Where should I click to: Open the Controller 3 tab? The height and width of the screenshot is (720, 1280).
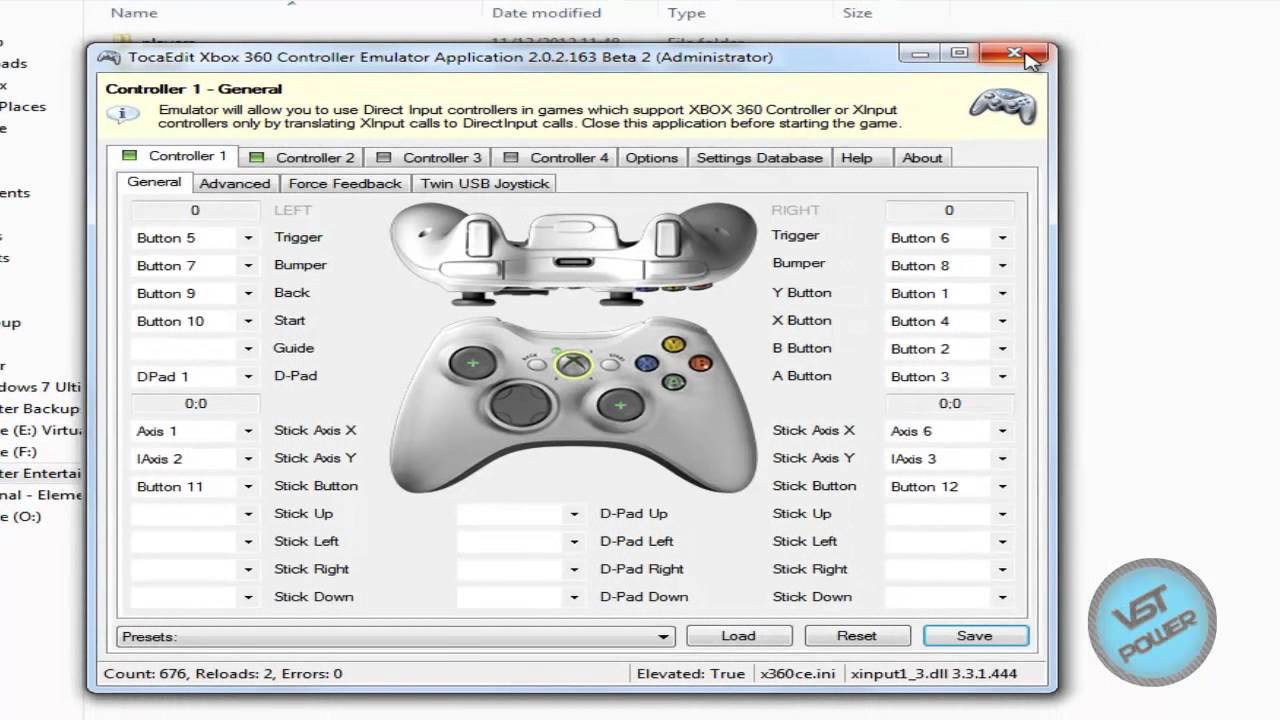tap(429, 157)
